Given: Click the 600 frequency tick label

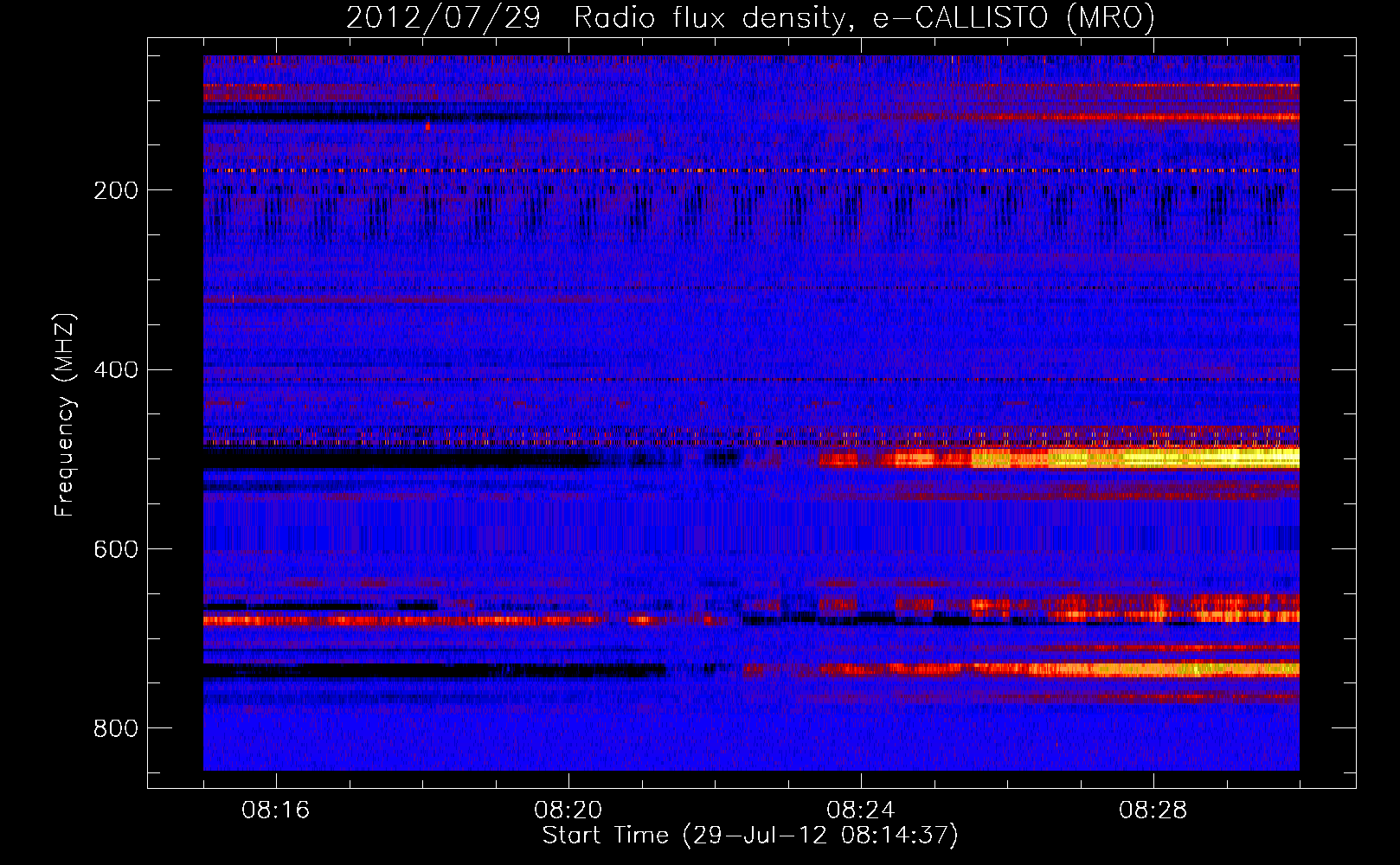Looking at the screenshot, I should 116,550.
